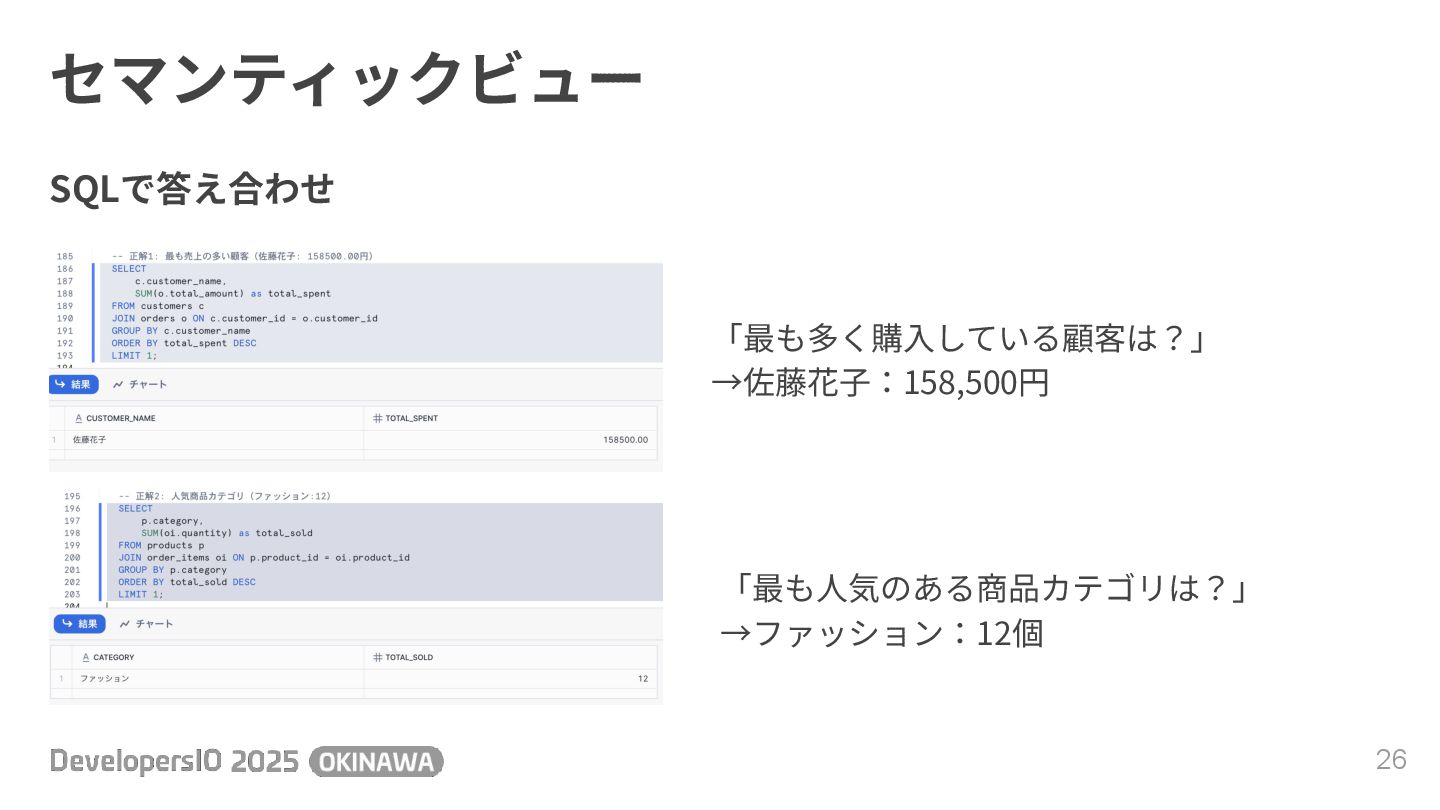Click line number 196 in lower SQL editor
Viewport: 1440px width, 810px height.
pos(72,508)
